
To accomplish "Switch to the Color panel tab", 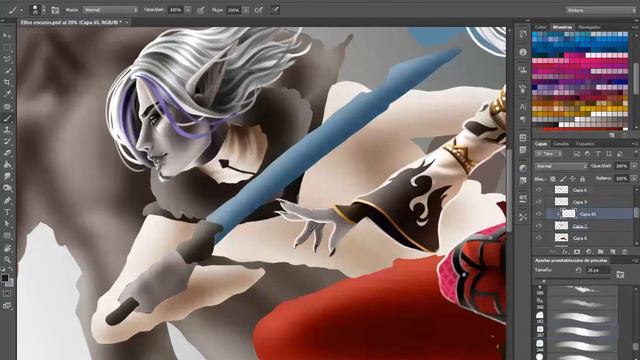I will click(540, 27).
